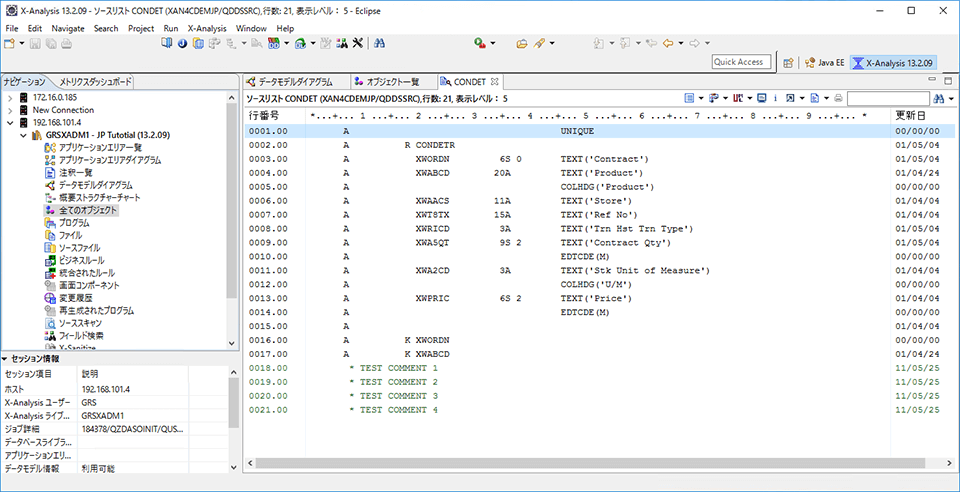Image resolution: width=960 pixels, height=492 pixels.
Task: Click the wrench and screwdriver tools icon
Action: point(358,43)
